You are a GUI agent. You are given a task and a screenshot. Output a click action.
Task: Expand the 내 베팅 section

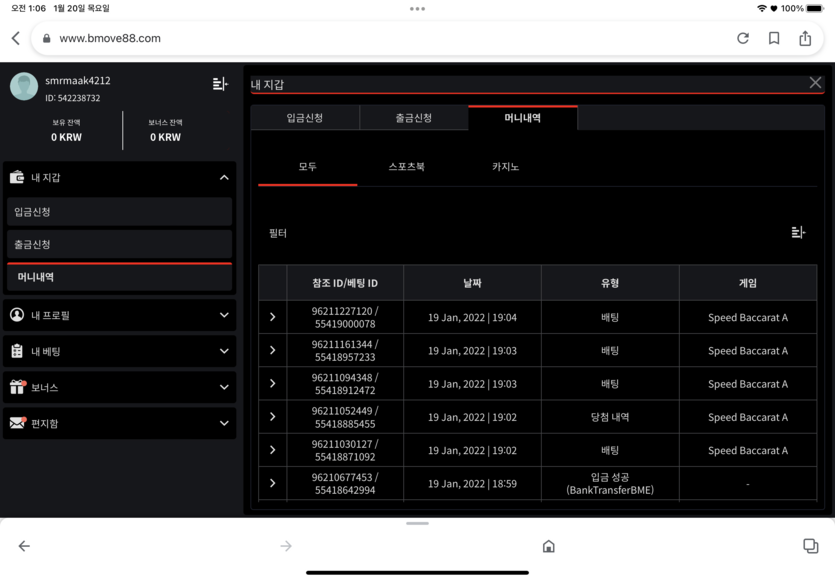pyautogui.click(x=119, y=351)
